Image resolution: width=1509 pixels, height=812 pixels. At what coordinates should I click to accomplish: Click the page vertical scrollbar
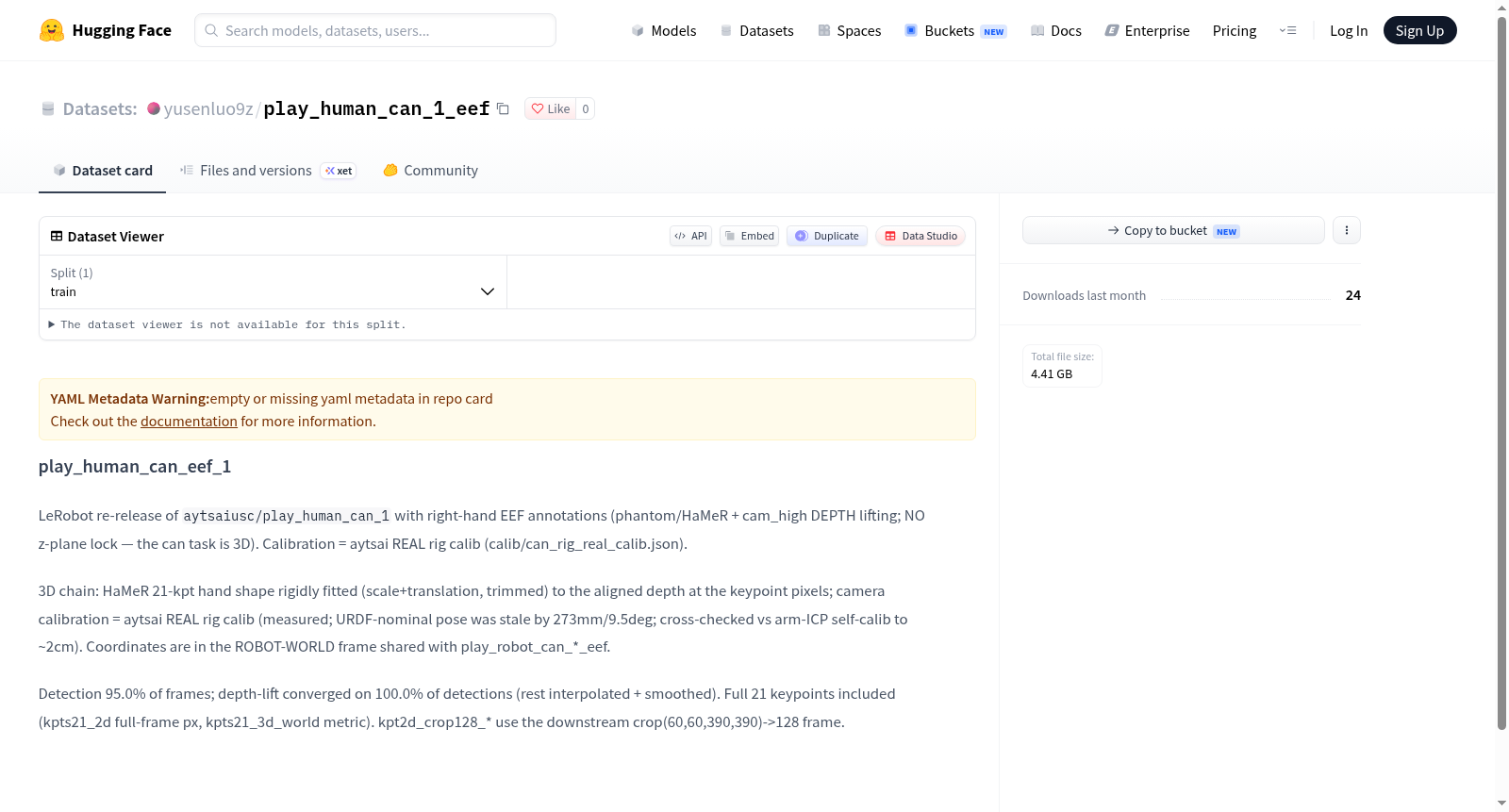[1501, 373]
